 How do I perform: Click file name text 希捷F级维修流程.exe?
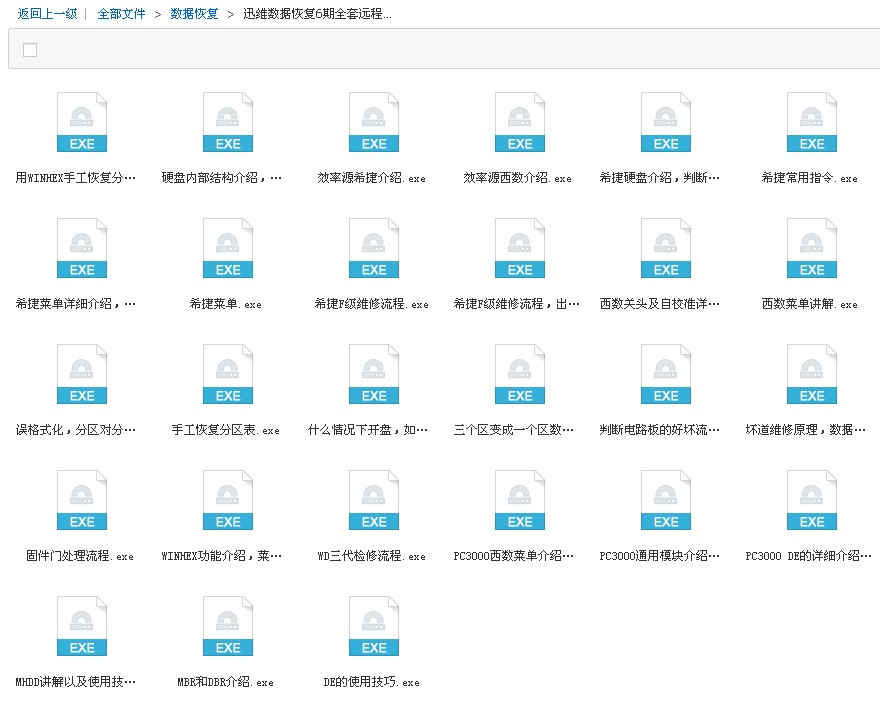tap(372, 304)
